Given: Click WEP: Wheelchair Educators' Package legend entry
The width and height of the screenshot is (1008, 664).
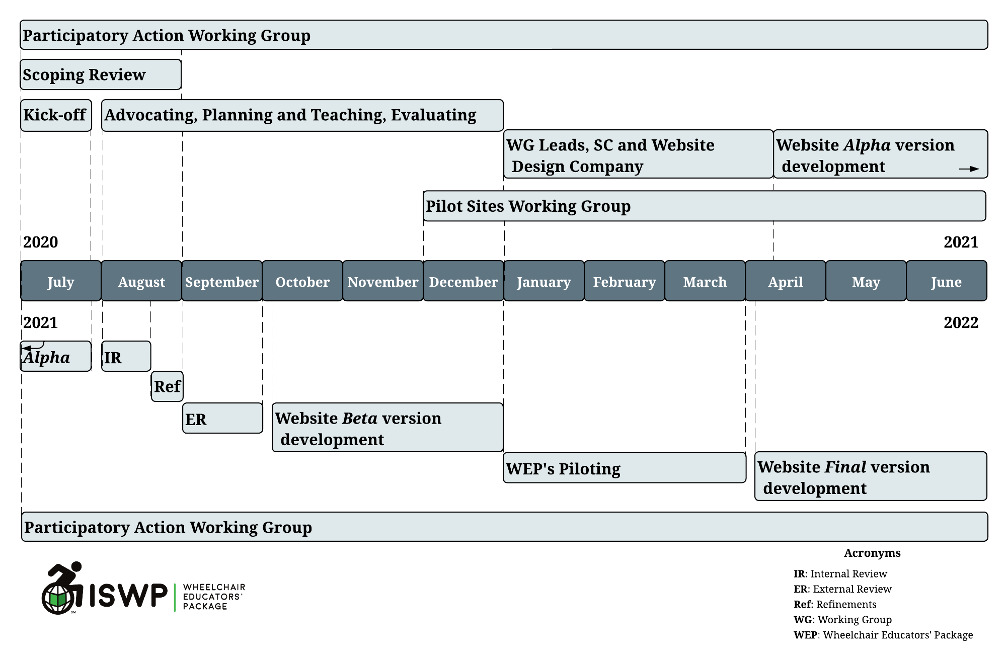Looking at the screenshot, I should tap(883, 635).
